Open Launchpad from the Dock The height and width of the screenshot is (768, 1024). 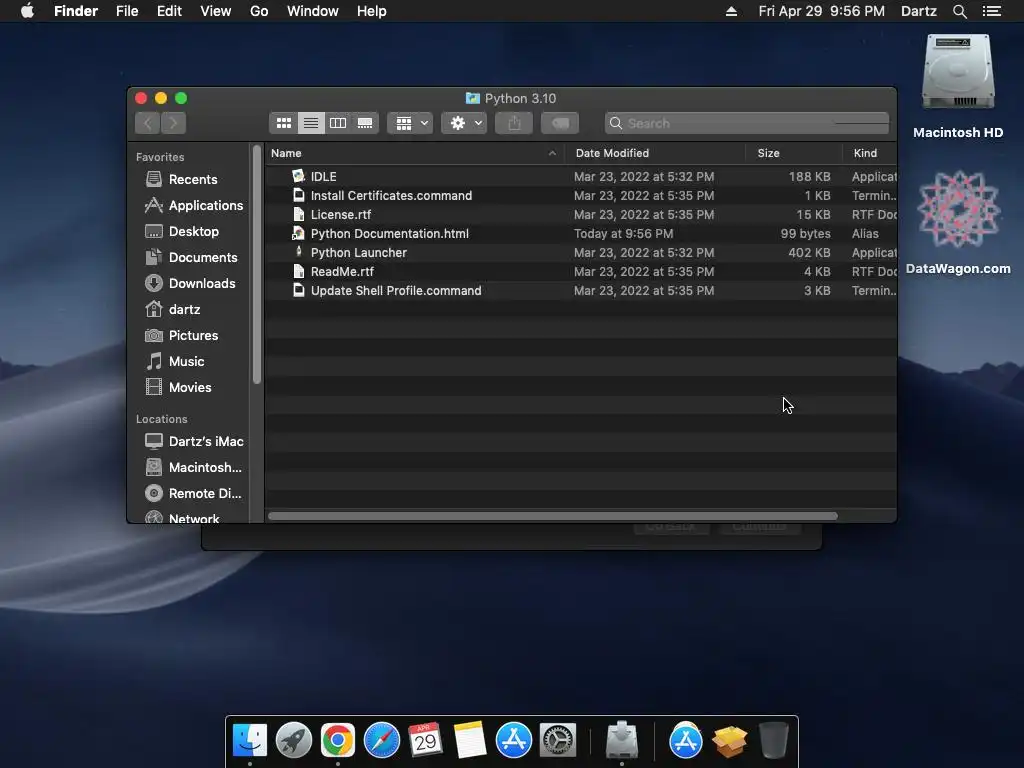click(294, 741)
